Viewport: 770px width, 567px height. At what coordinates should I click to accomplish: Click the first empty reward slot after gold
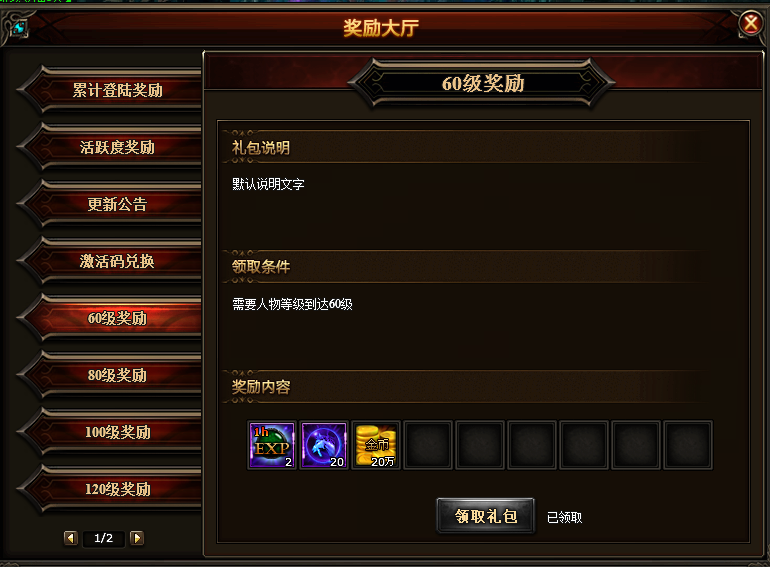tap(428, 445)
